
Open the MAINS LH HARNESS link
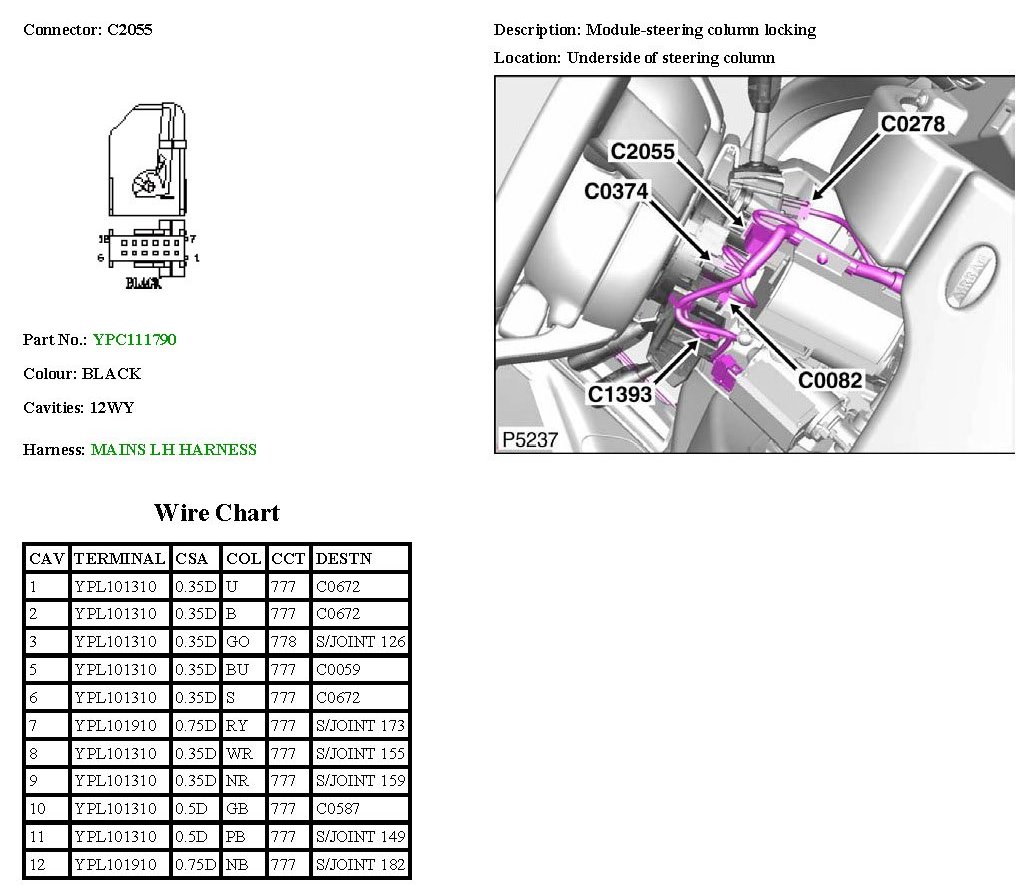[x=173, y=450]
